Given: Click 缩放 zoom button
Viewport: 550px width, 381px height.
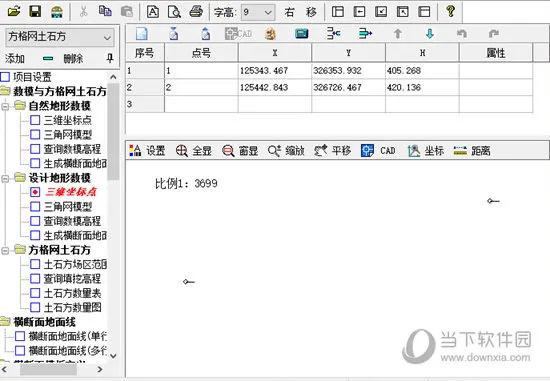Looking at the screenshot, I should tap(286, 151).
